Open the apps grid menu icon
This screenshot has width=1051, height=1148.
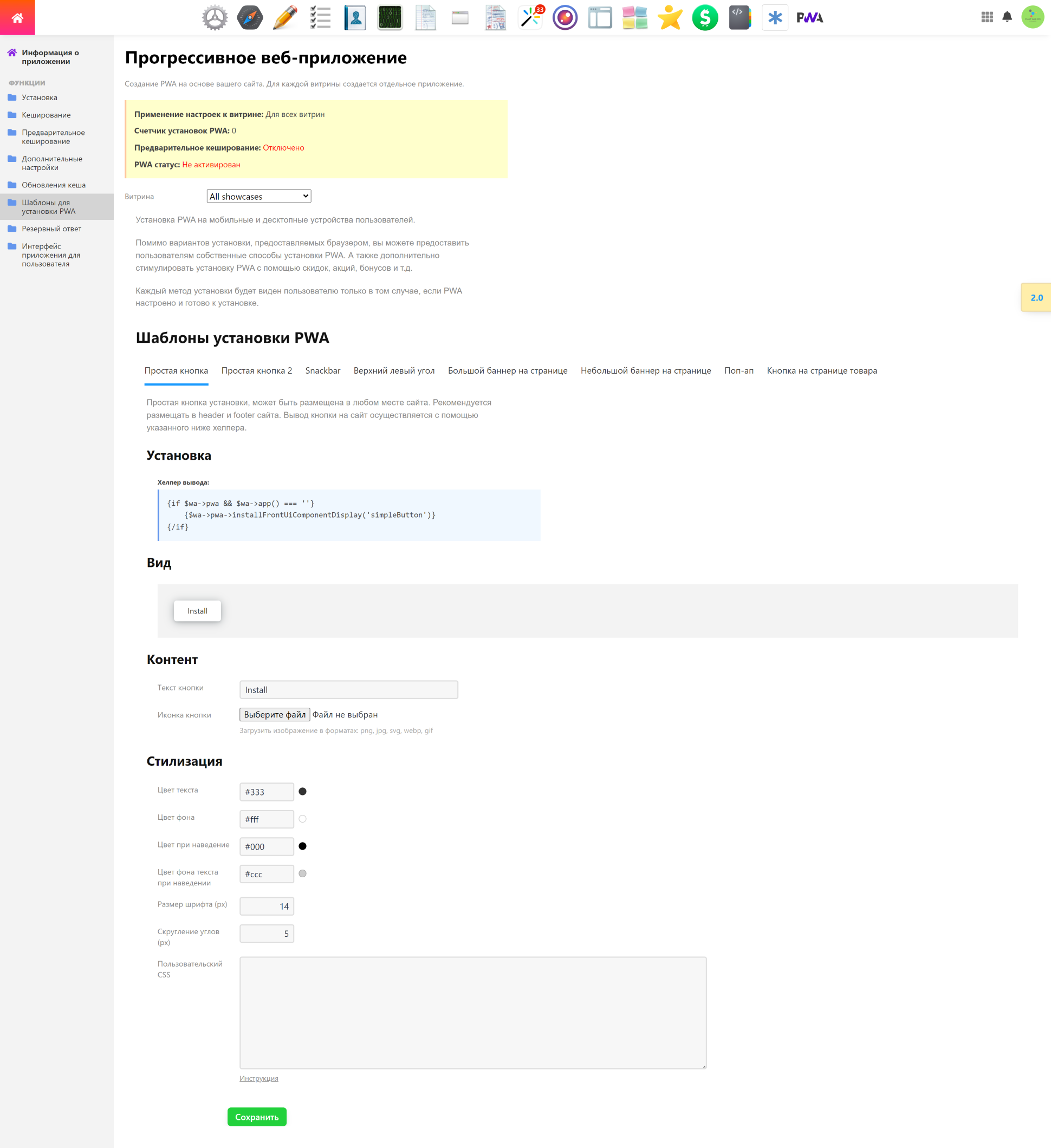click(987, 17)
